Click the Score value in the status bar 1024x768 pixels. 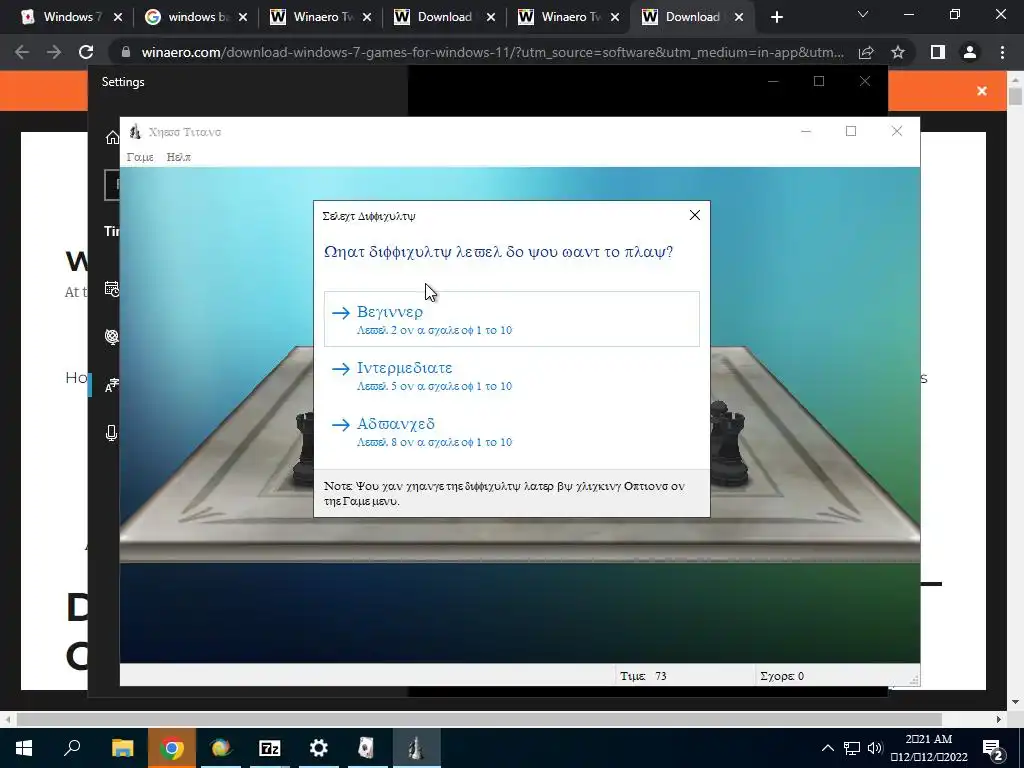(801, 676)
